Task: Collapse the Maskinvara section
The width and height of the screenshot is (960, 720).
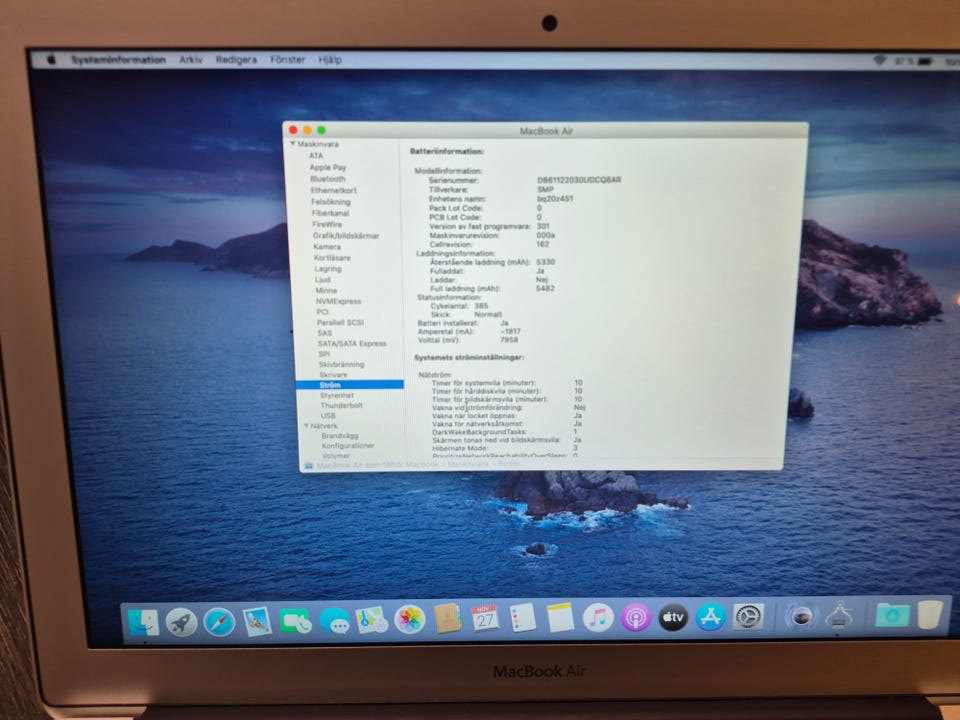Action: (x=293, y=145)
